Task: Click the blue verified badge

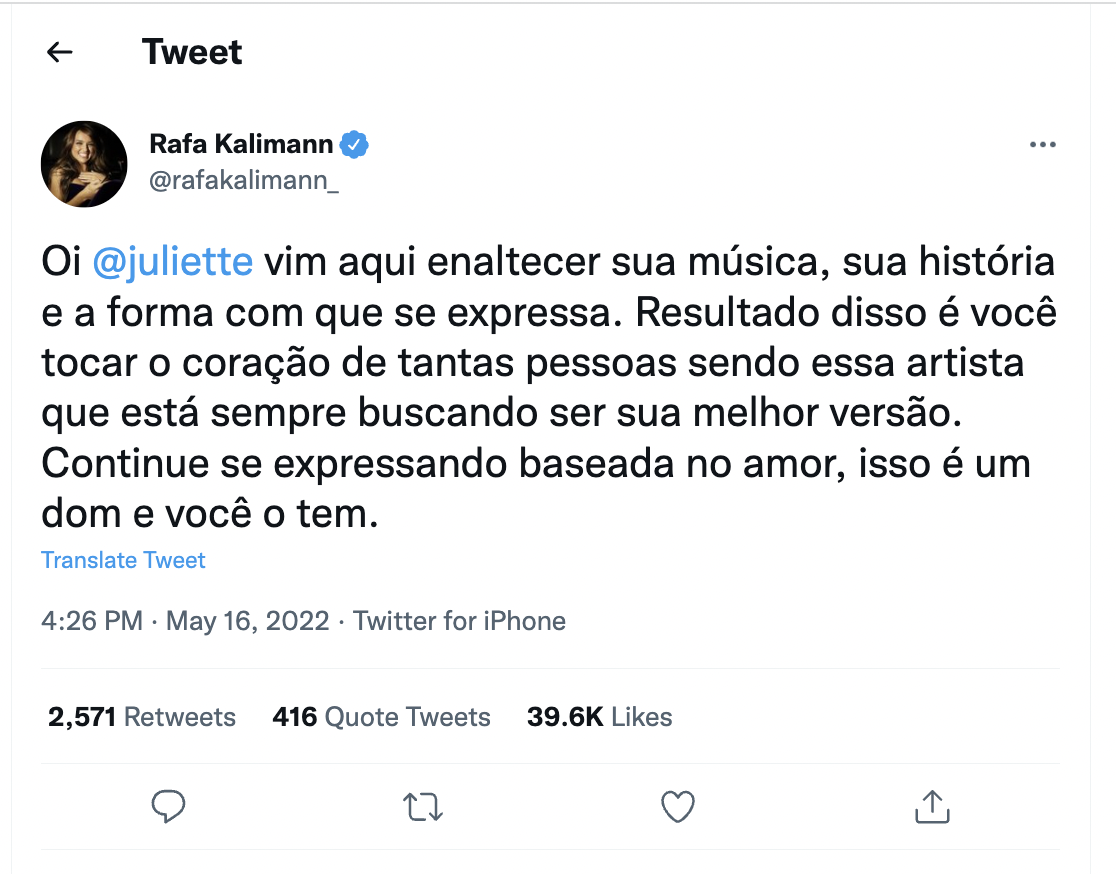Action: pyautogui.click(x=355, y=145)
